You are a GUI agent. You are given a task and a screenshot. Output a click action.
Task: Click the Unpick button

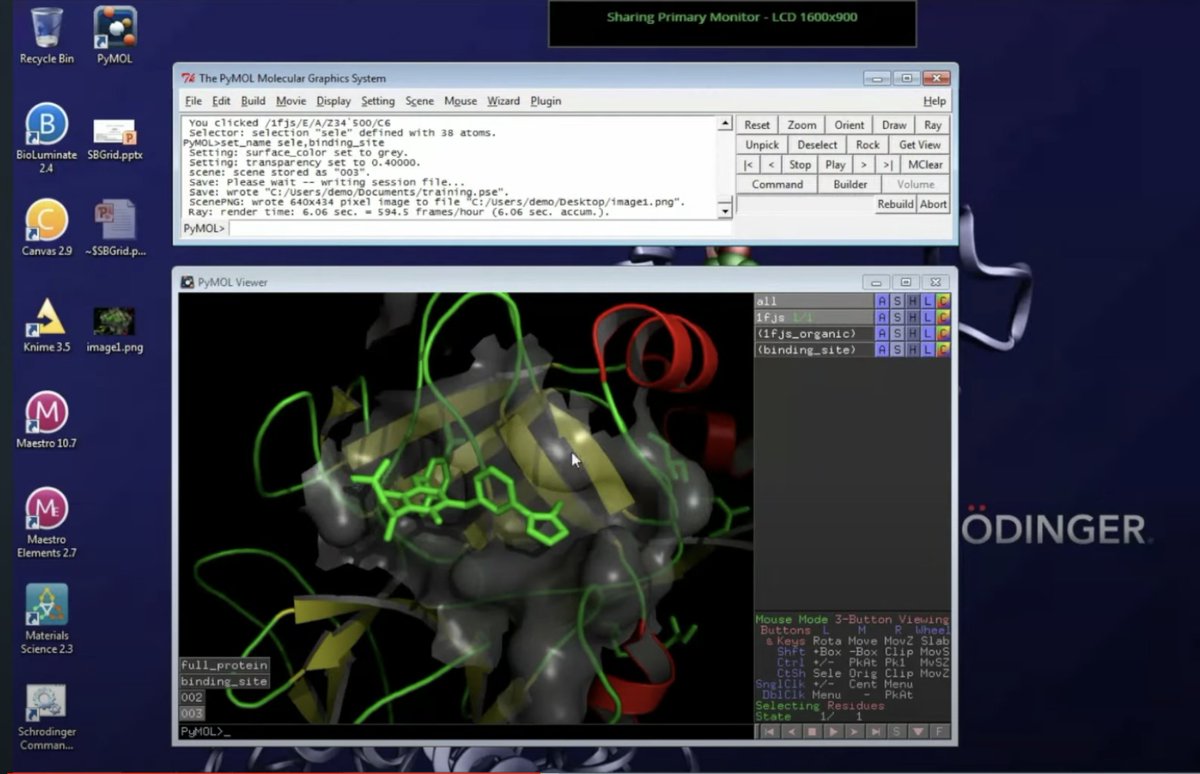pyautogui.click(x=762, y=145)
